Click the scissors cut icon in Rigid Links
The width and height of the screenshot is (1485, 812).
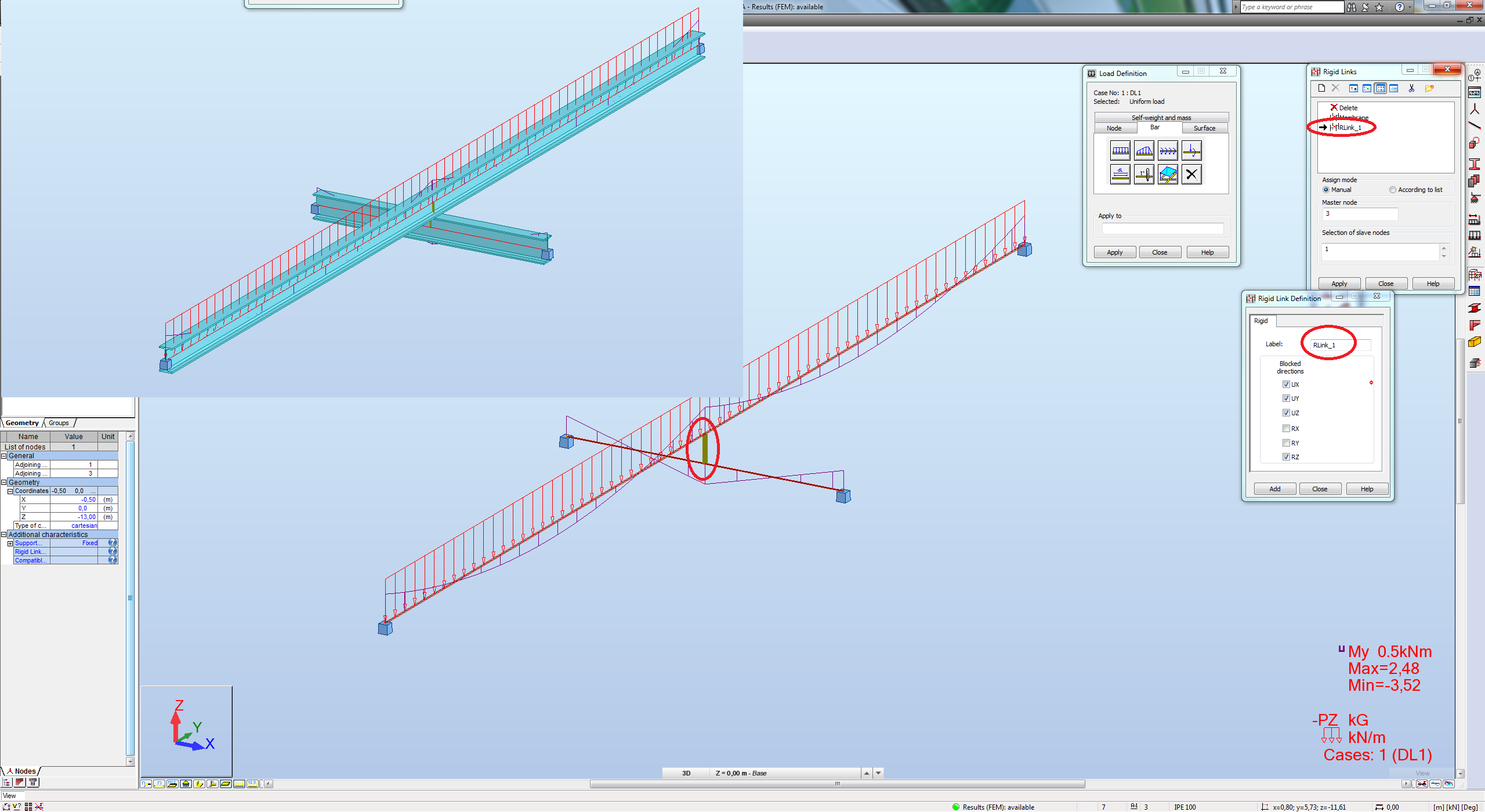[x=1411, y=89]
